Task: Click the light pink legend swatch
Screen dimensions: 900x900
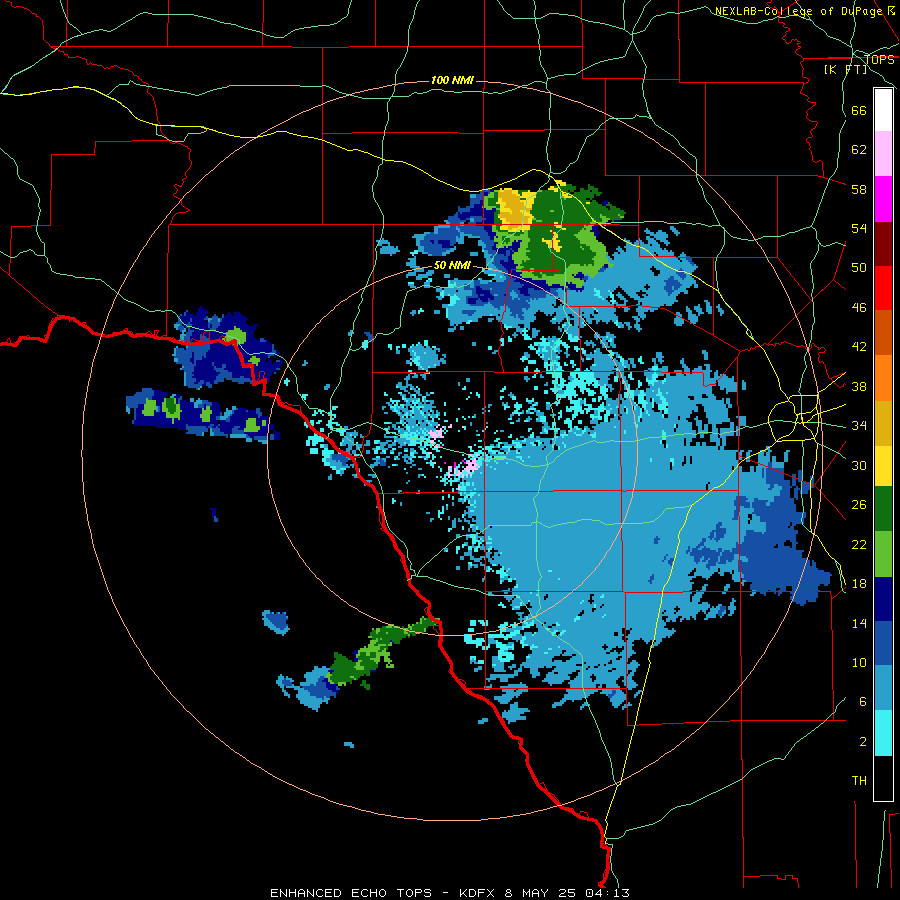Action: tap(883, 153)
